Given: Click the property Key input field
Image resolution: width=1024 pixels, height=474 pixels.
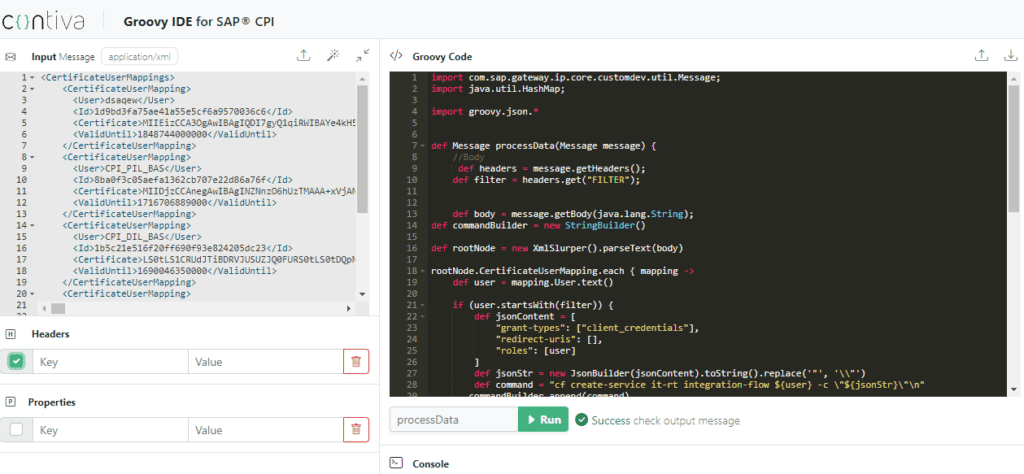Looking at the screenshot, I should (x=110, y=430).
